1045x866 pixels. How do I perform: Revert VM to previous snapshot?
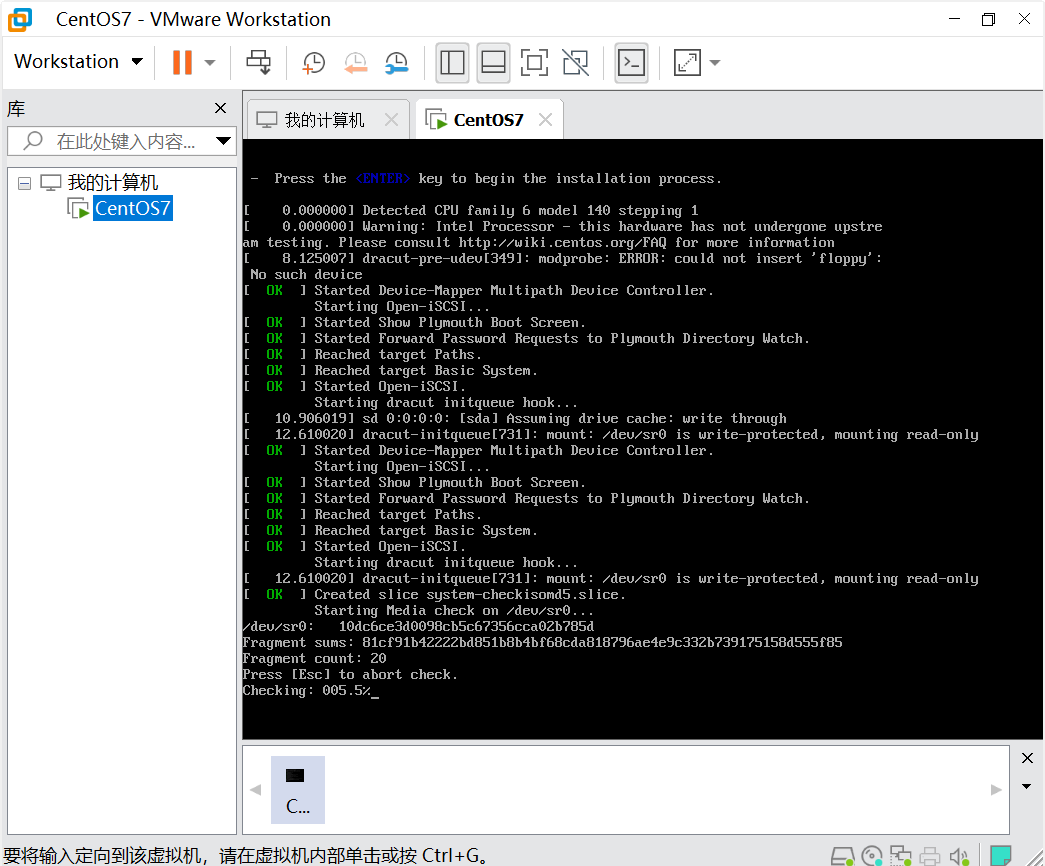point(355,63)
